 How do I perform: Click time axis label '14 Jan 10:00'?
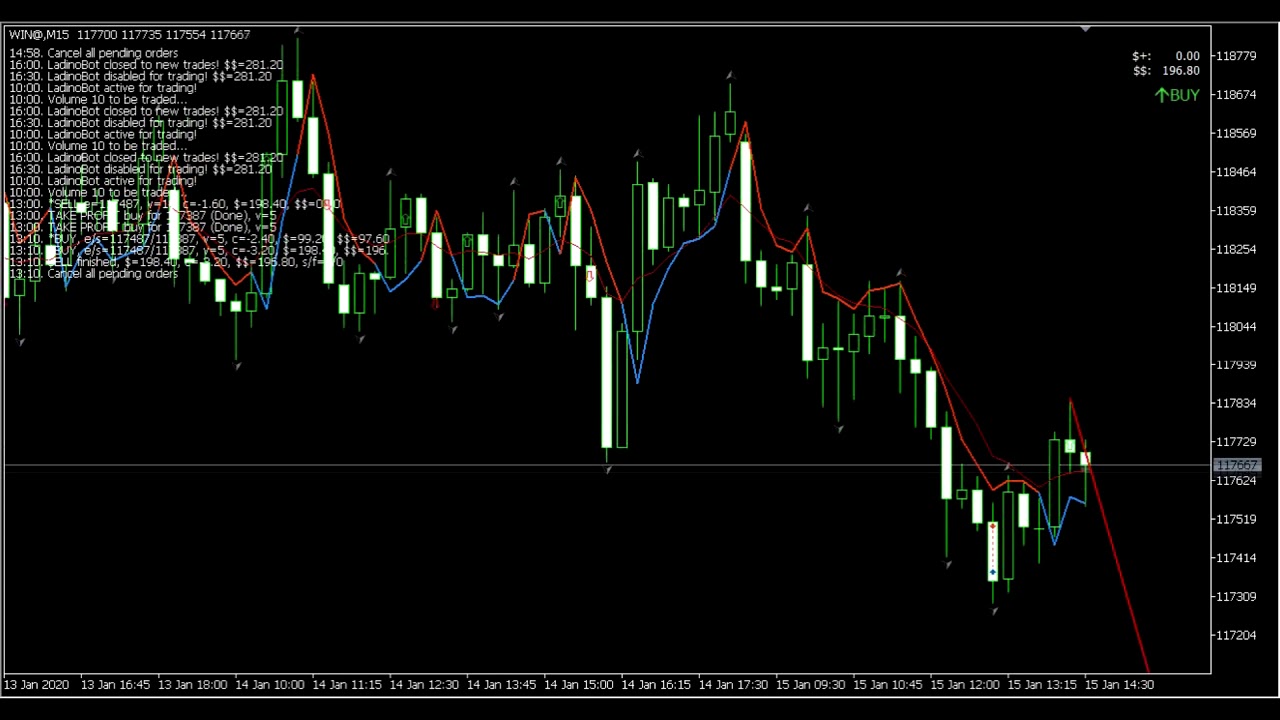click(x=269, y=685)
